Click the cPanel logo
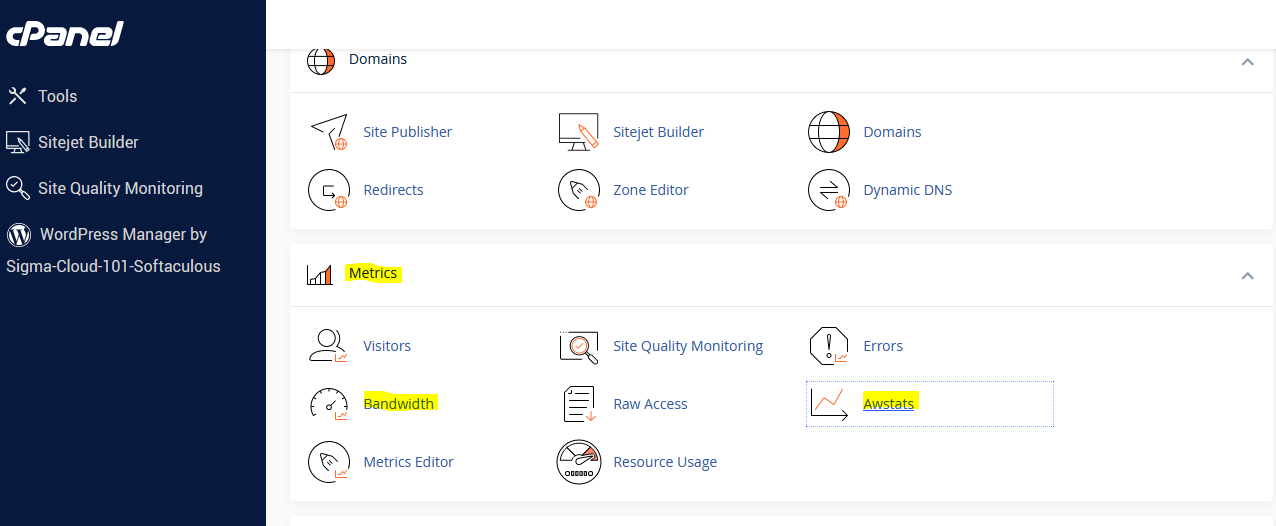1276x526 pixels. [65, 34]
